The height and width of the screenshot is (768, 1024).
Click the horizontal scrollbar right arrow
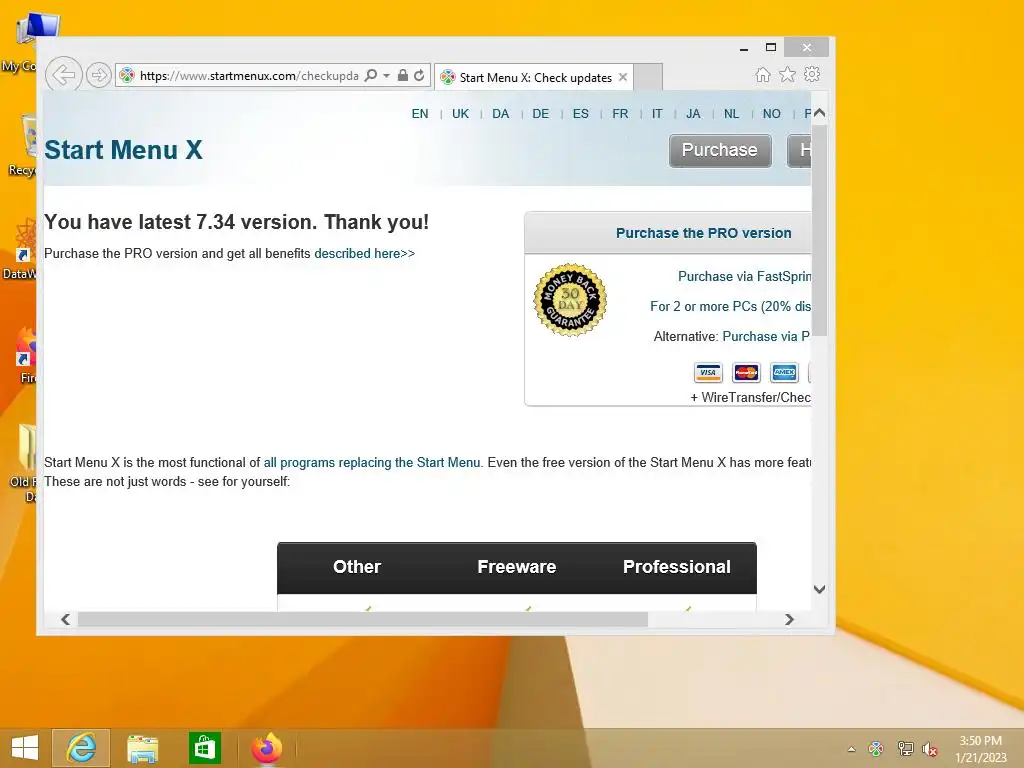pyautogui.click(x=789, y=619)
